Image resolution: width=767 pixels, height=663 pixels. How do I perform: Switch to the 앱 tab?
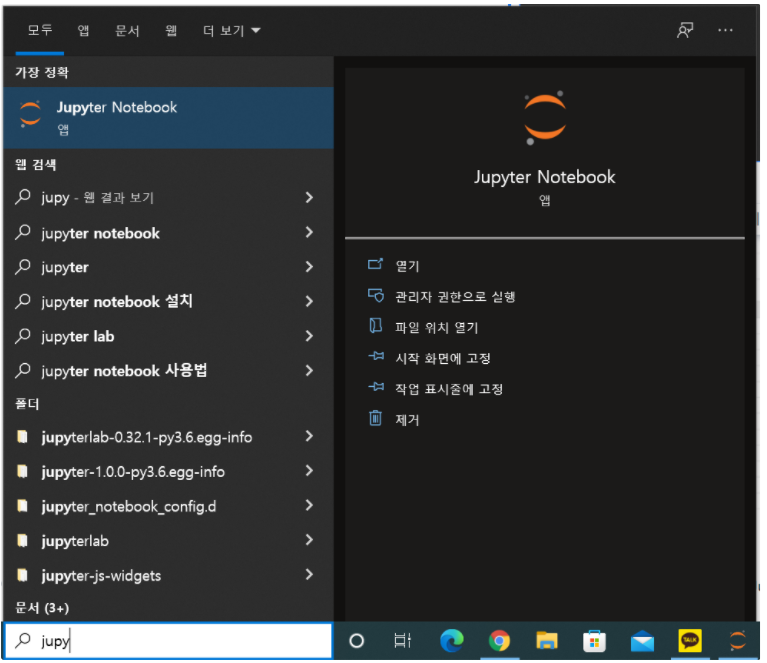pos(84,31)
